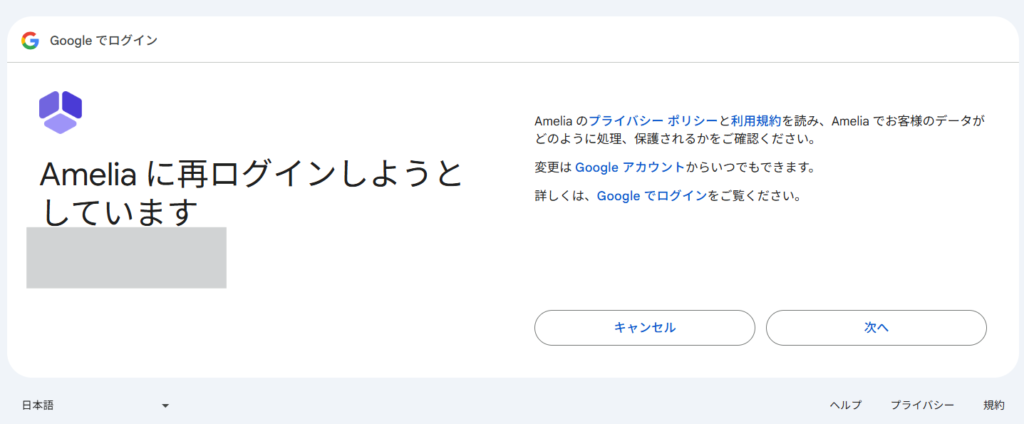Follow the Google アカウント link
Viewport: 1024px width, 424px height.
(630, 167)
